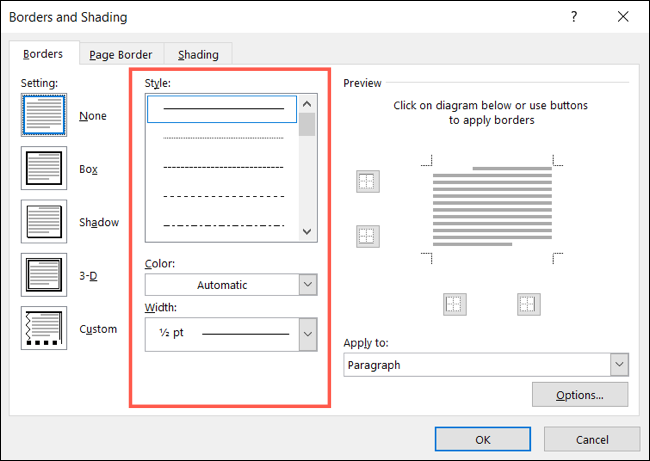Toggle the bottom border preview button
The image size is (650, 461).
(x=368, y=236)
